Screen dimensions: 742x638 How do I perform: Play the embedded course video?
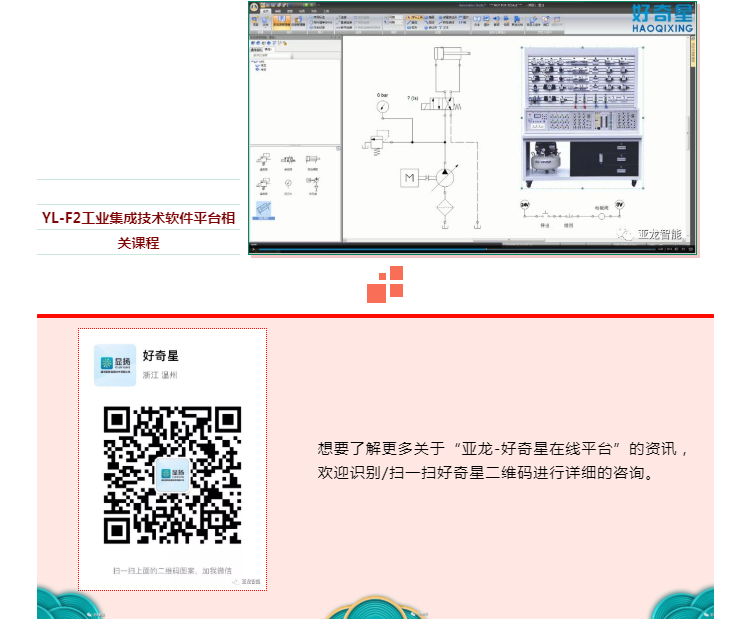point(254,249)
